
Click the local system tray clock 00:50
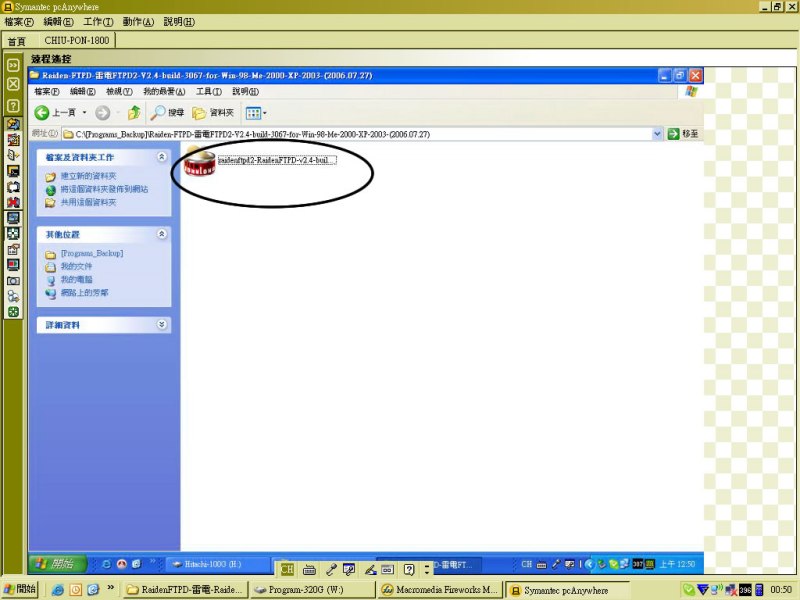click(781, 590)
